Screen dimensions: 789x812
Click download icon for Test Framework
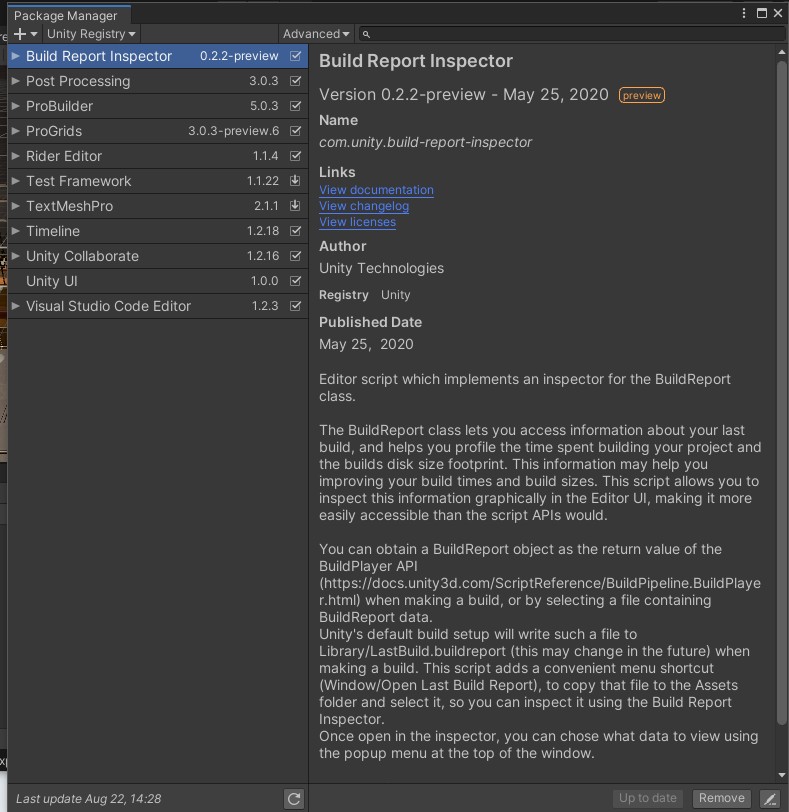295,181
